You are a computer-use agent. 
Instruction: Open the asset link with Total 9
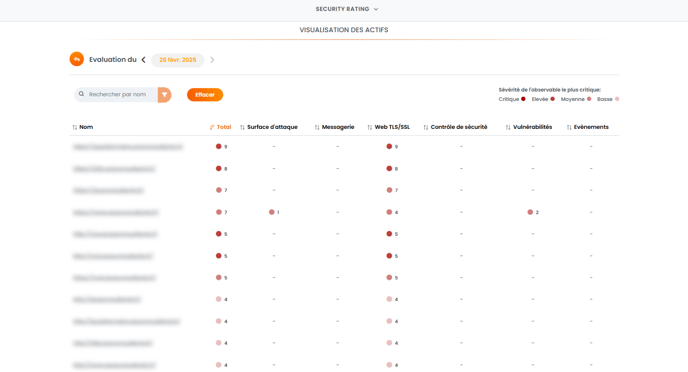tap(128, 147)
